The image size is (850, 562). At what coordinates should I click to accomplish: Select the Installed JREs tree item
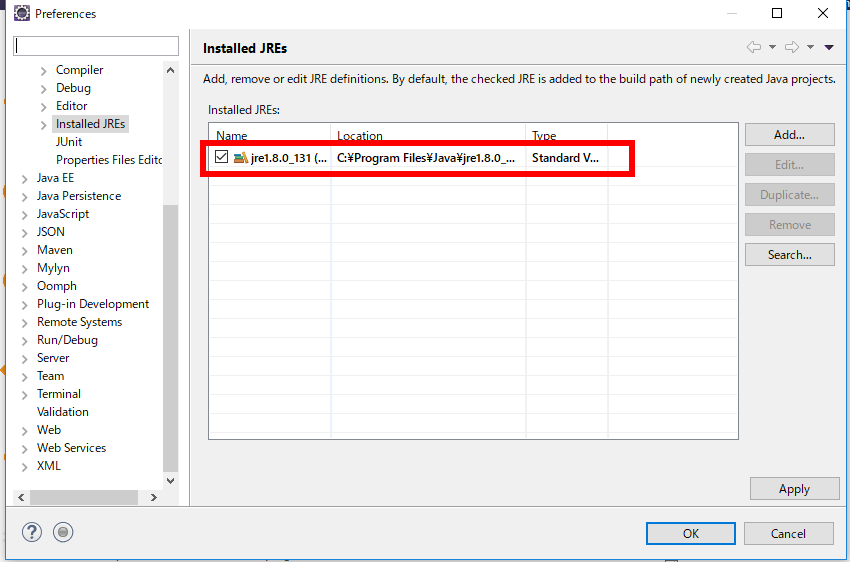tap(91, 124)
